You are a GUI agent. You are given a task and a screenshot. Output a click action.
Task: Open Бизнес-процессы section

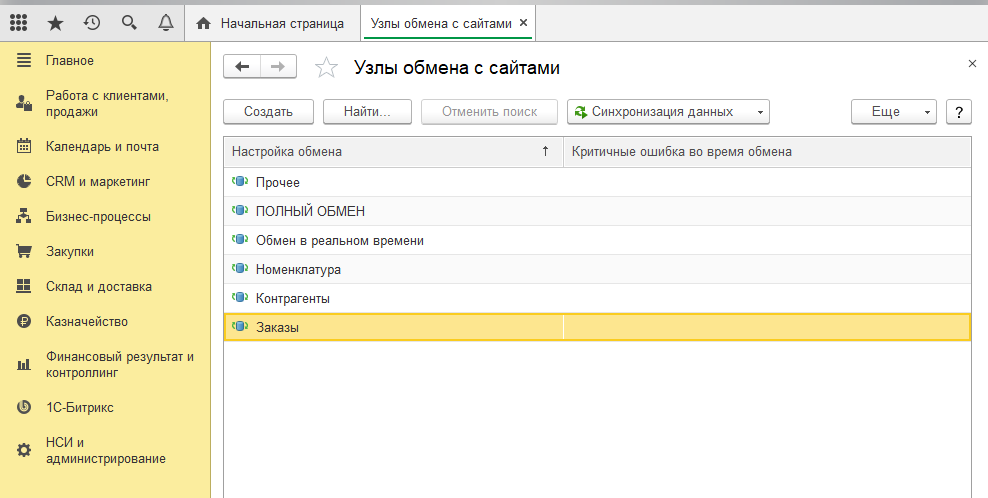[x=98, y=216]
